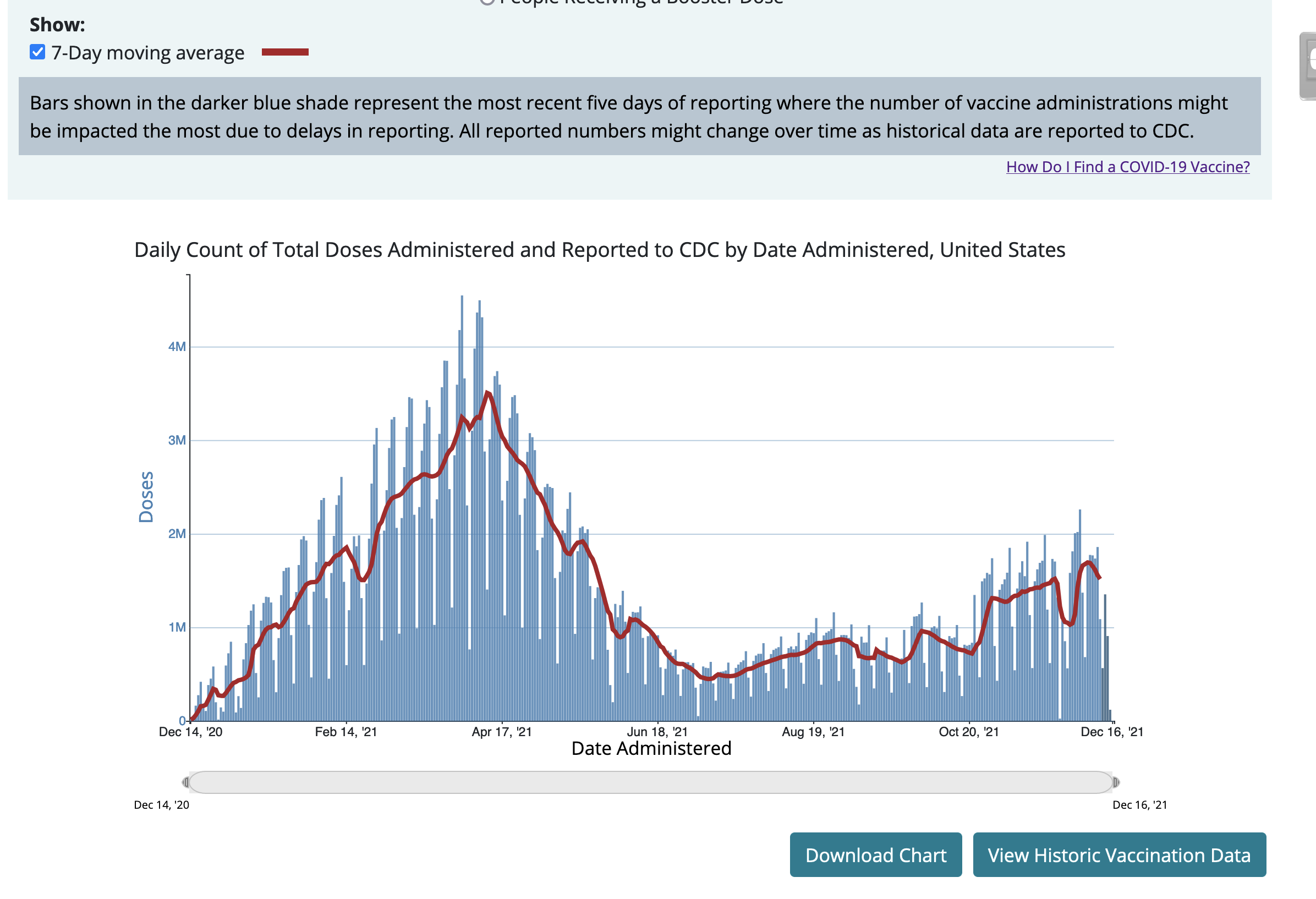This screenshot has width=1316, height=899.
Task: Click the 'Dec 14, '20' label under slider
Action: click(161, 804)
